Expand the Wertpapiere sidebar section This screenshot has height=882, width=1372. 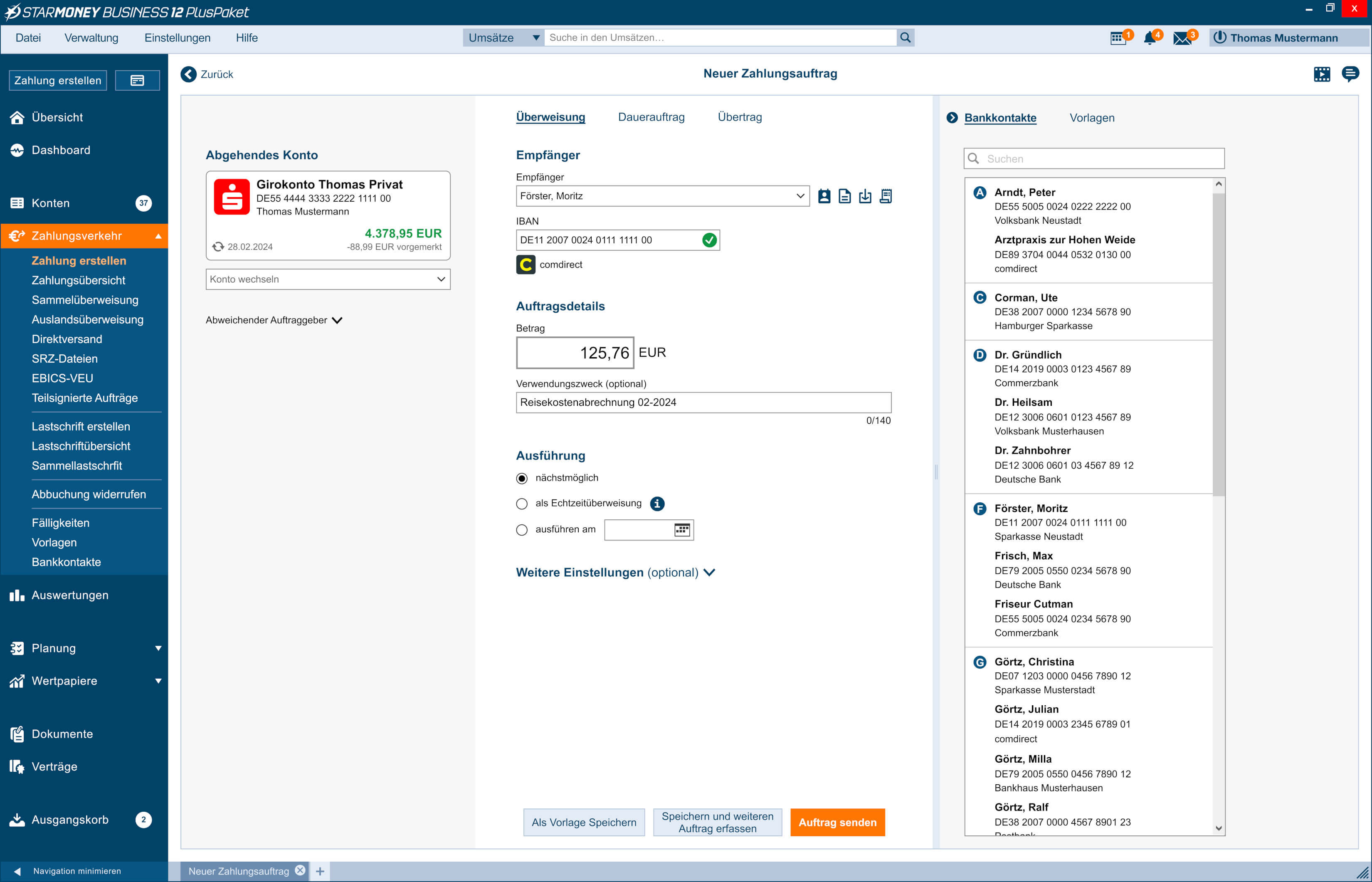tap(159, 681)
